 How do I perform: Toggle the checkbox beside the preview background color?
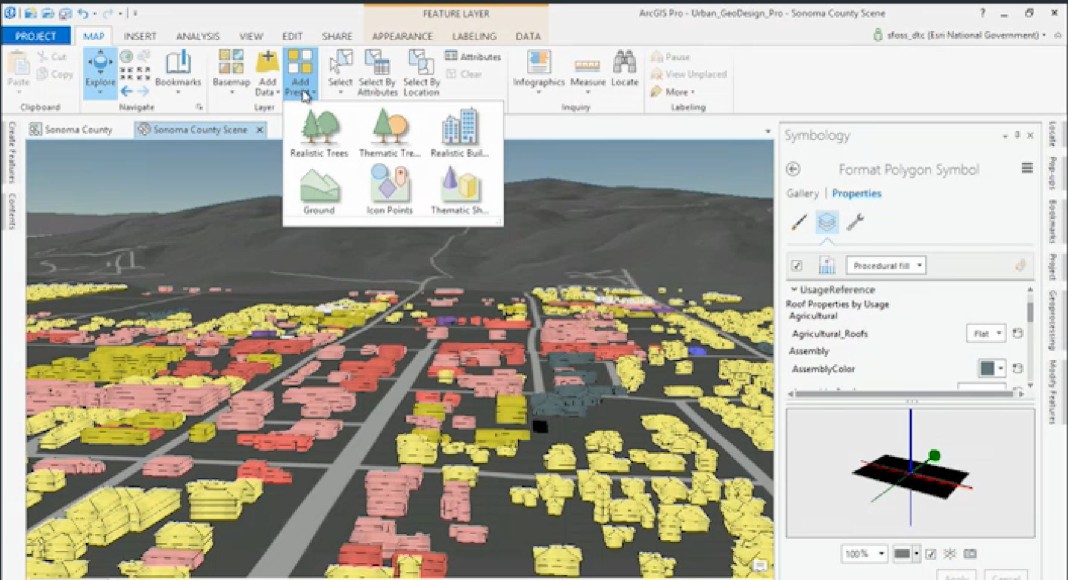coord(930,554)
